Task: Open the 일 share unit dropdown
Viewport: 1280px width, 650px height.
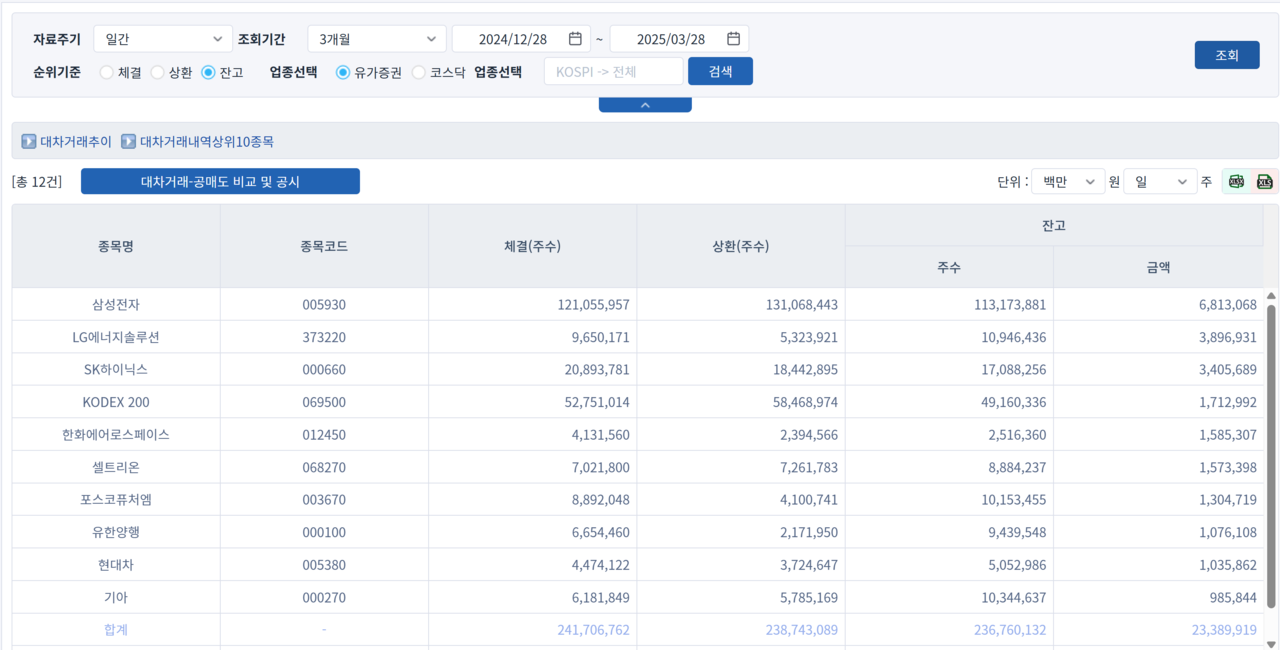Action: click(1160, 181)
